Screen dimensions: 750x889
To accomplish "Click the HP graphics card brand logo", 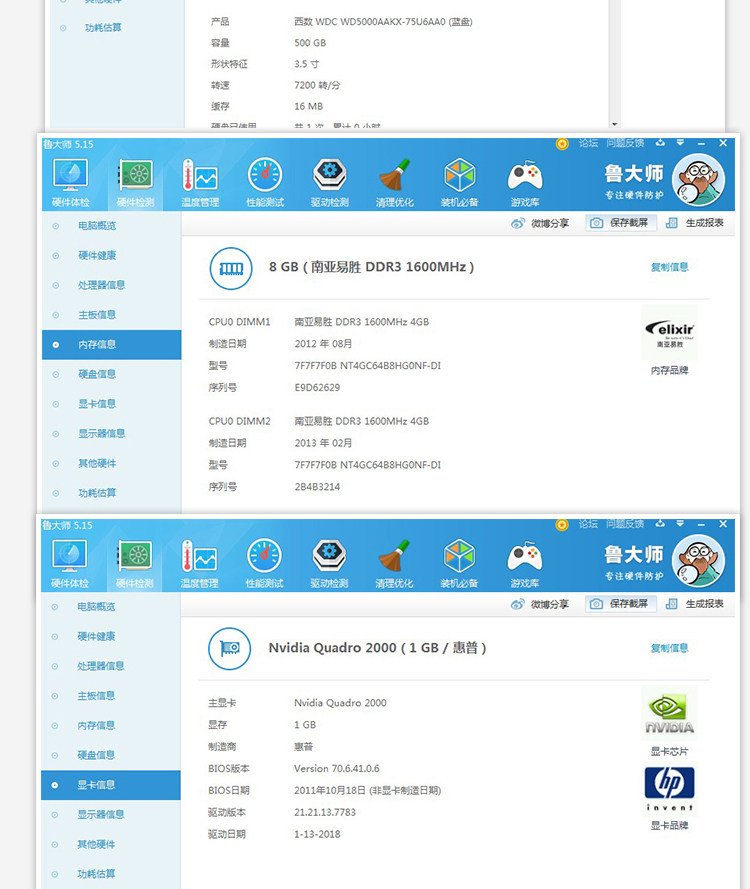I will tap(670, 789).
